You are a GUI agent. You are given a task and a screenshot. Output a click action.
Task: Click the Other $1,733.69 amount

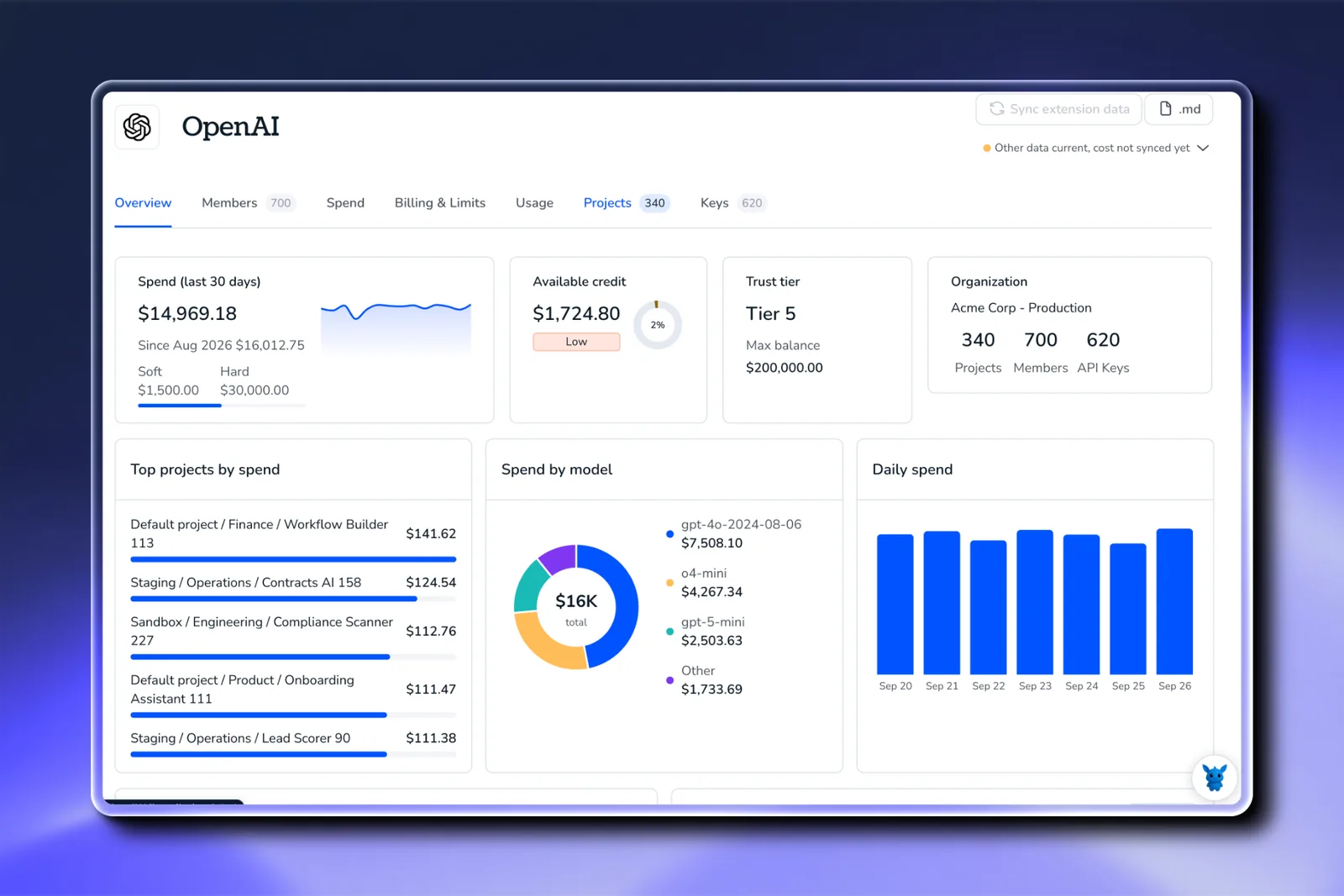711,689
